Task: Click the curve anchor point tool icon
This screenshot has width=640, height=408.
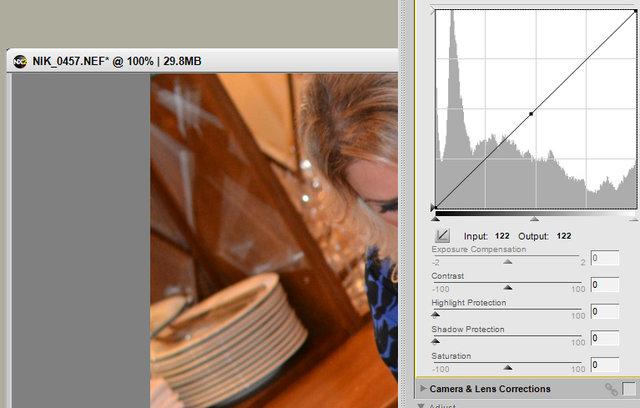Action: pos(442,235)
